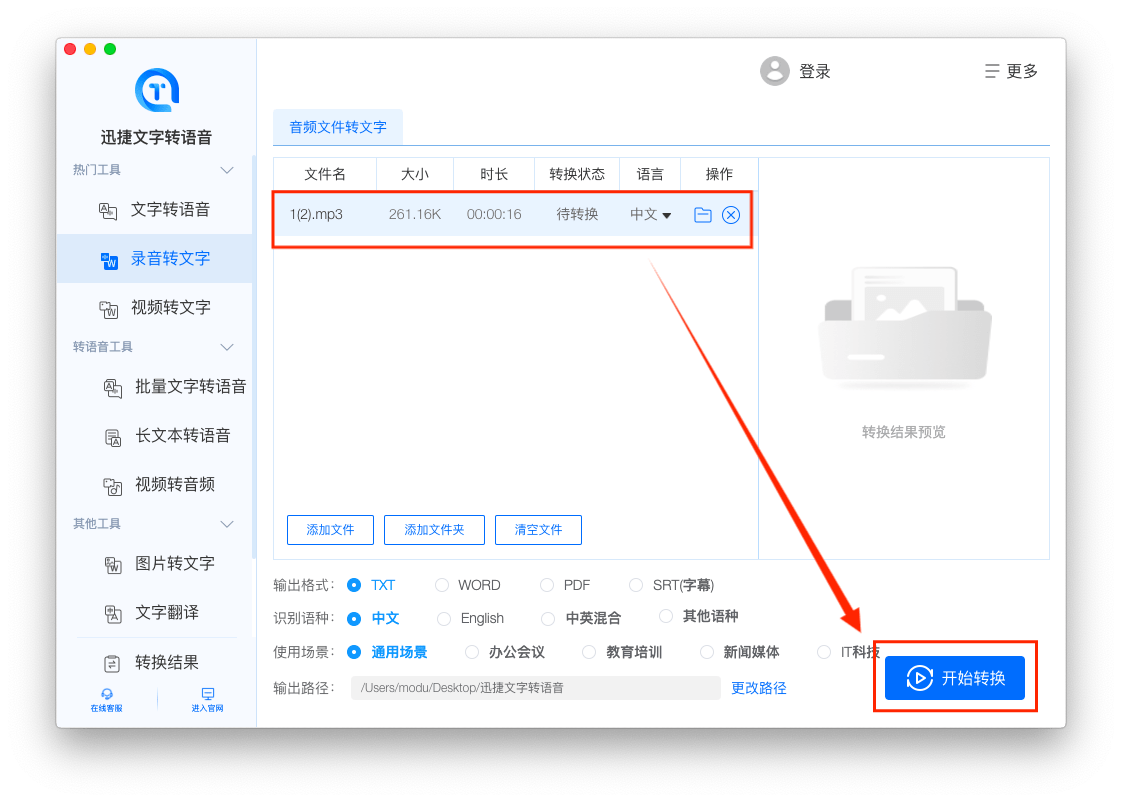Remove 1(2).mp3 with the circled X icon
Image resolution: width=1122 pixels, height=802 pixels.
coord(731,215)
